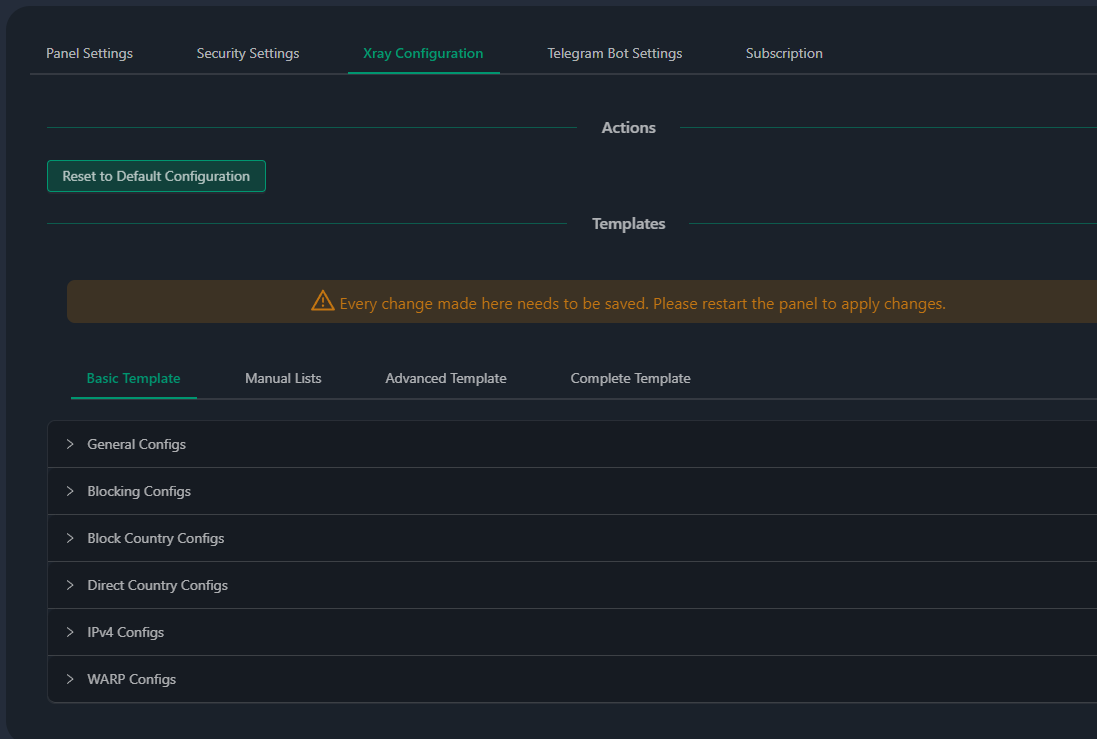View the Complete Template sub-tab

pos(630,378)
